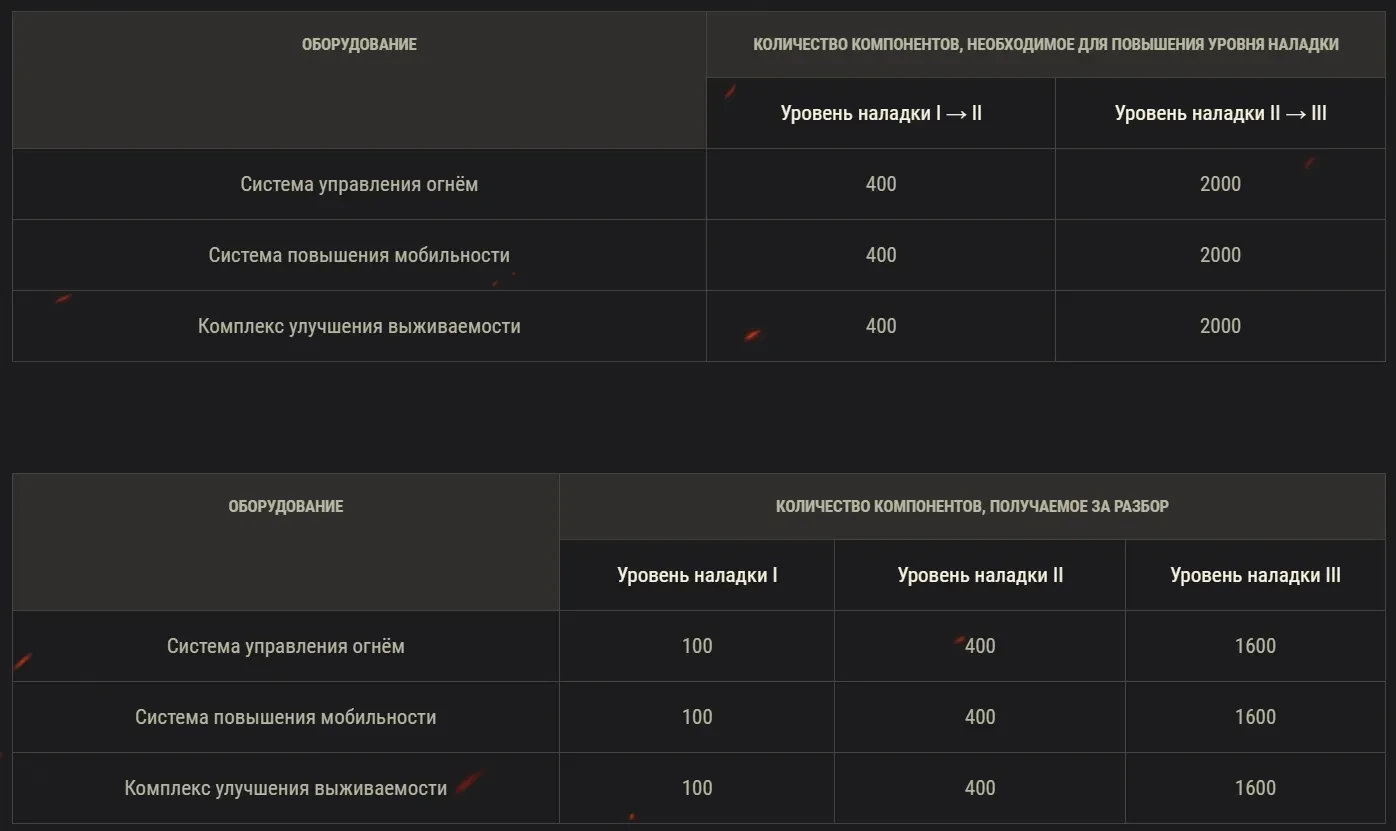Click "Система управления огнём" in the upgrade table
Screen dimensions: 1396x831
(x=359, y=184)
